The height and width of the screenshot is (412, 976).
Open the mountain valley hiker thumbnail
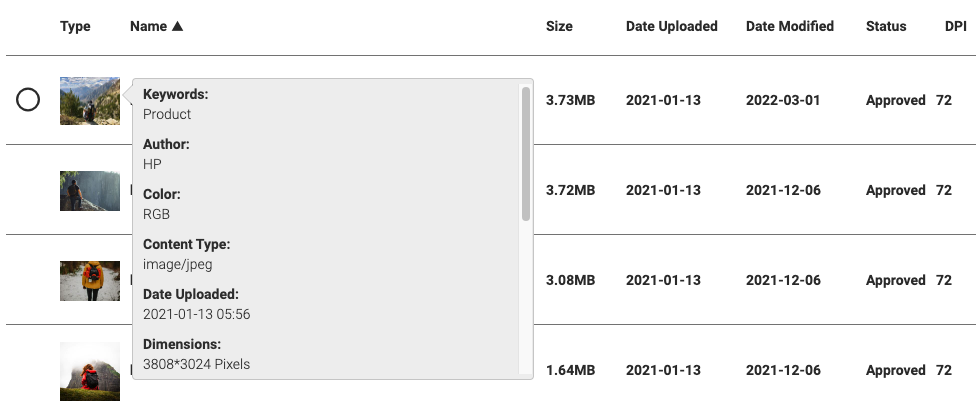click(x=89, y=100)
